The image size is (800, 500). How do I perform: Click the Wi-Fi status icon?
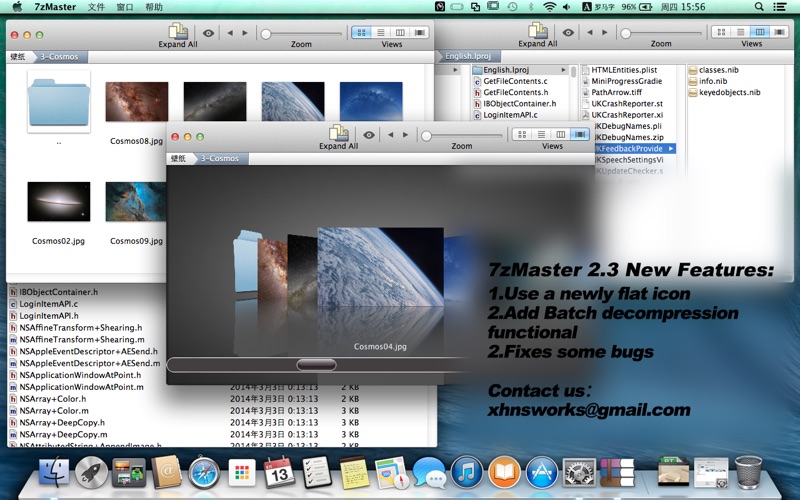click(549, 7)
